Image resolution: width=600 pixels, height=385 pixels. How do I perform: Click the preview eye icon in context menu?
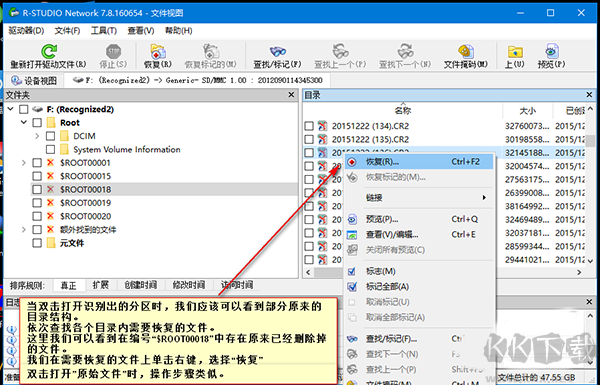pos(352,219)
